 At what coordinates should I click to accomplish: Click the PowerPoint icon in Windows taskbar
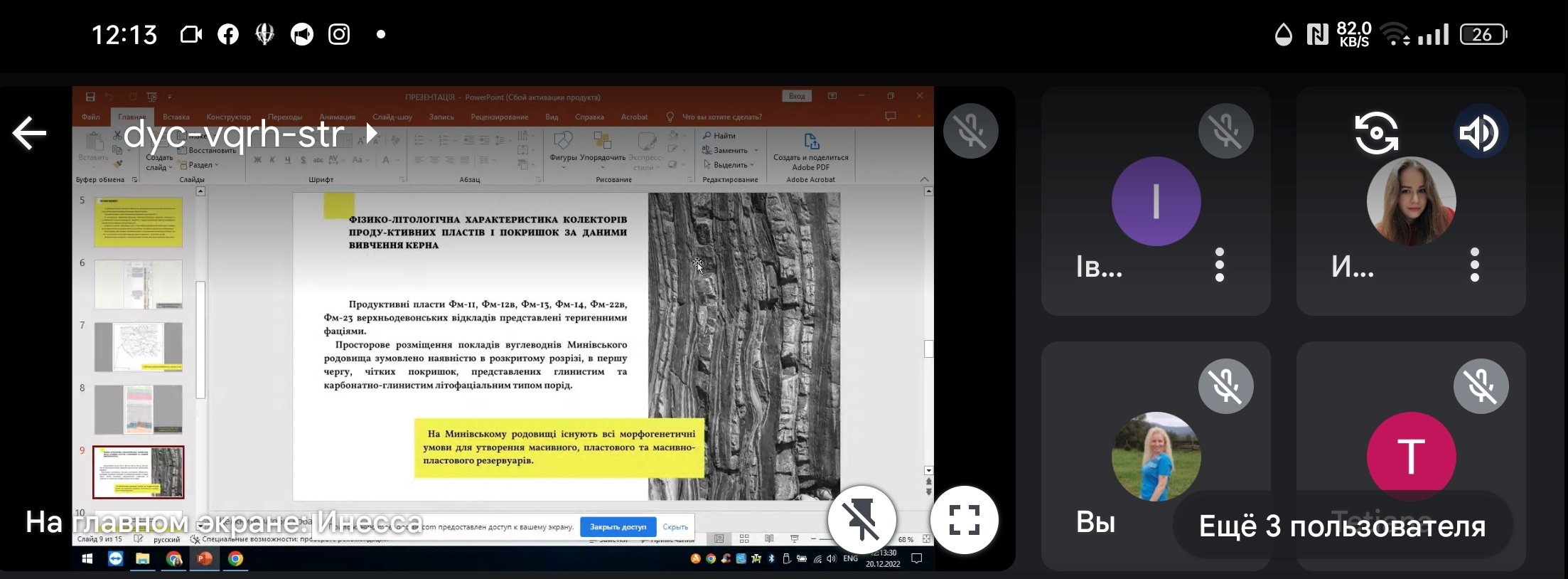205,558
